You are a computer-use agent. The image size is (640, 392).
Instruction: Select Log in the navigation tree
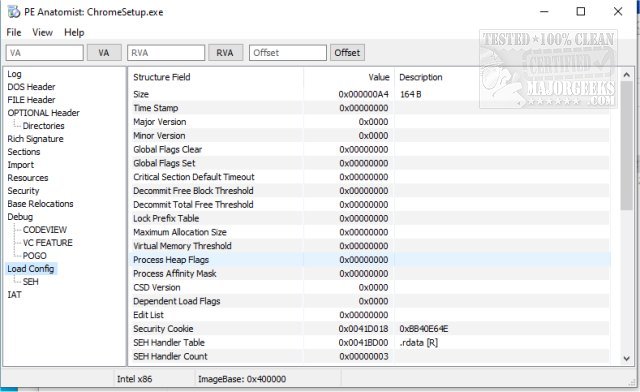(14, 74)
